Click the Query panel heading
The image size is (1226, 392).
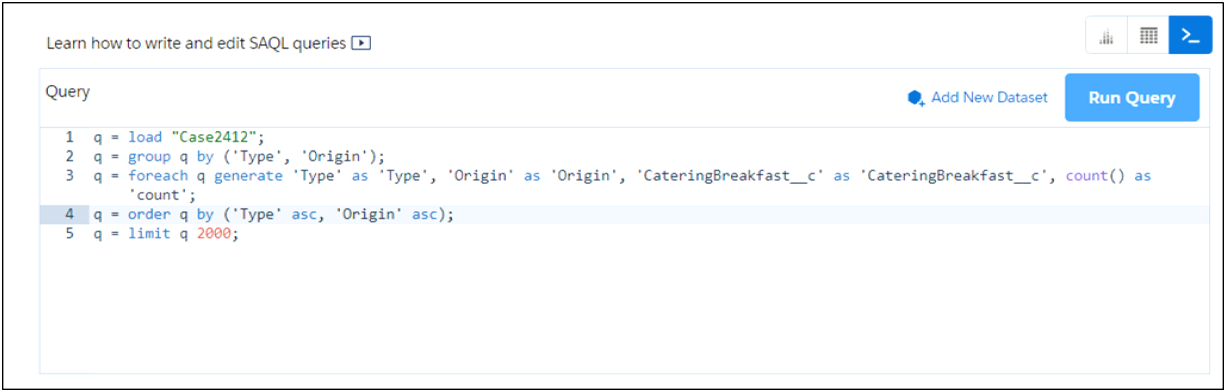[68, 92]
